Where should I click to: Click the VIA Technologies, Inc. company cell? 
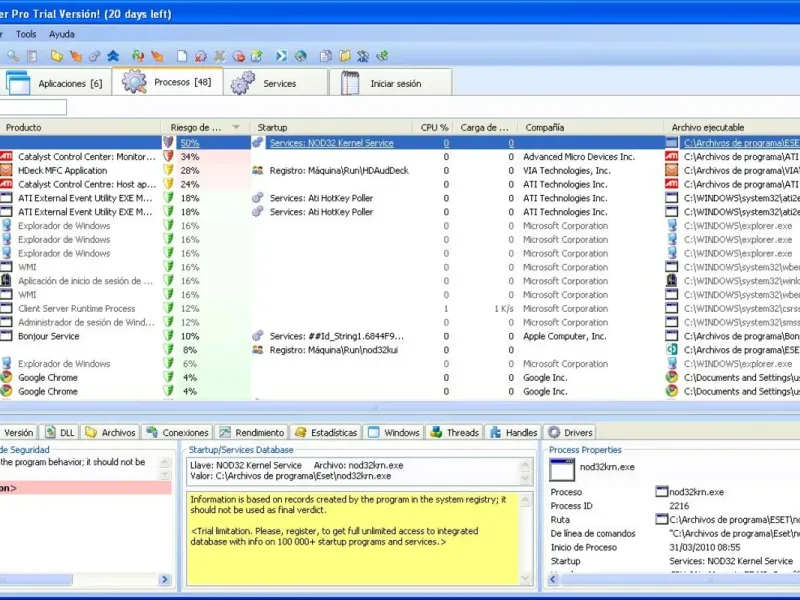(x=567, y=170)
